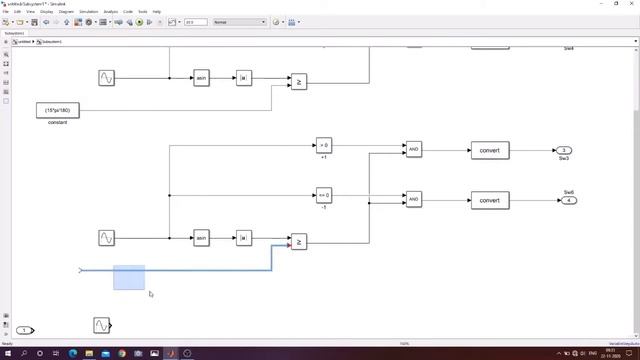
Task: Open Model Configuration Parameters gear icon
Action: 89,22
